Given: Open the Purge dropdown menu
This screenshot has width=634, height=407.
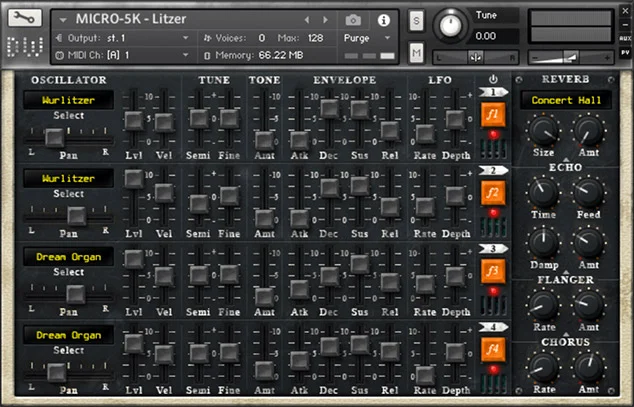Looking at the screenshot, I should pyautogui.click(x=366, y=38).
